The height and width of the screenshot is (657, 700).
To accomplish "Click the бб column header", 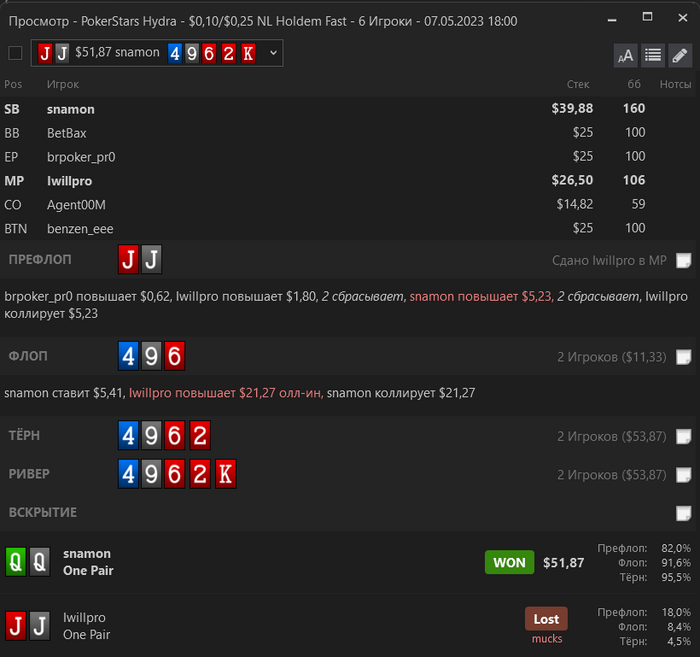I will [634, 84].
